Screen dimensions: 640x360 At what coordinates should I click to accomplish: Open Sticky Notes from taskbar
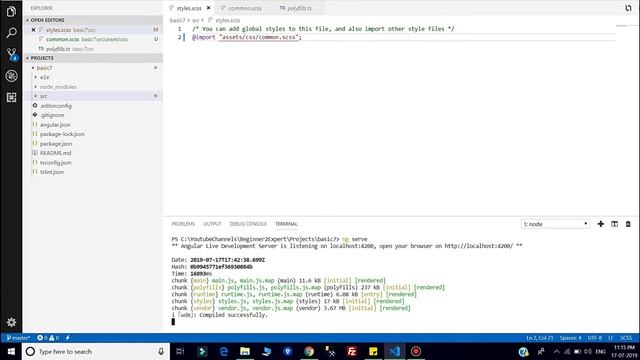coord(373,351)
